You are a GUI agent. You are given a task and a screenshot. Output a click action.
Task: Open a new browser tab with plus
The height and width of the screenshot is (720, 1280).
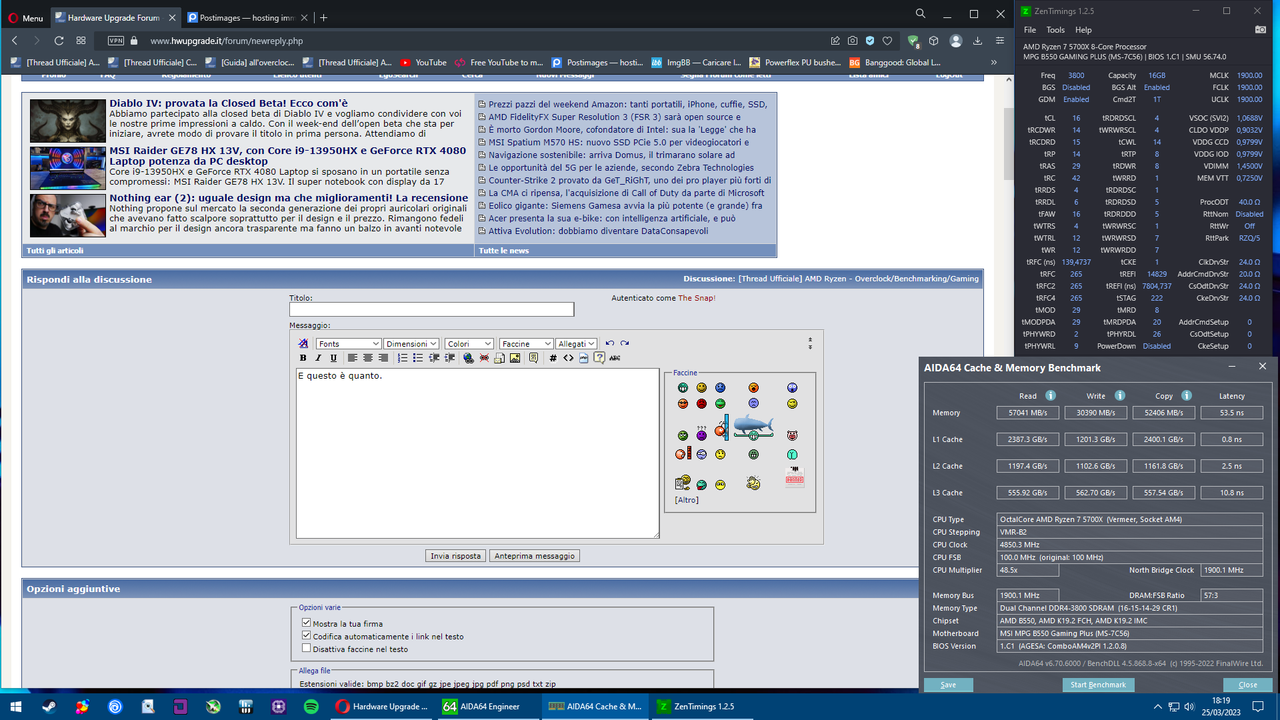coord(323,17)
